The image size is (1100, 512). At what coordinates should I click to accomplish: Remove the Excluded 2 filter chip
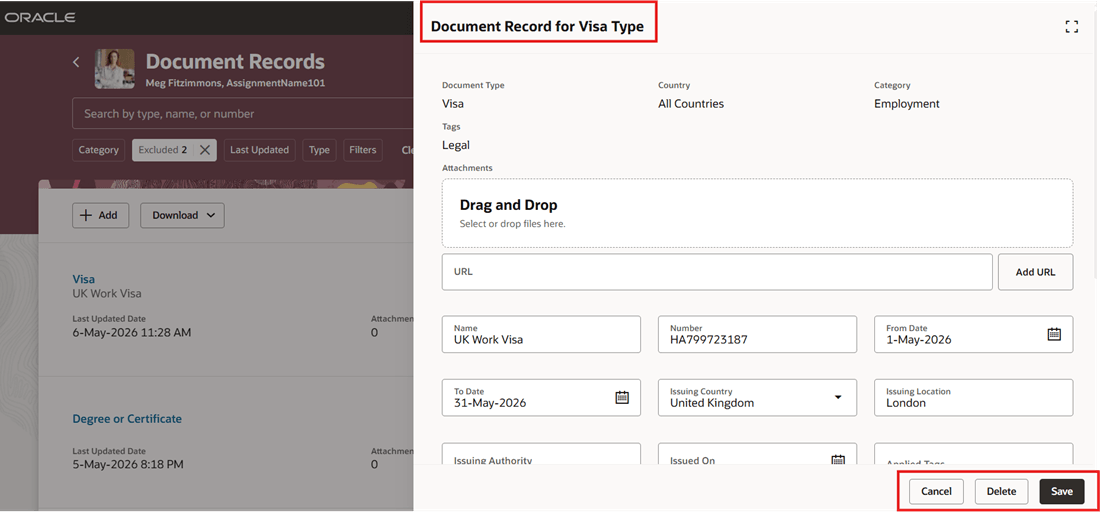tap(205, 150)
